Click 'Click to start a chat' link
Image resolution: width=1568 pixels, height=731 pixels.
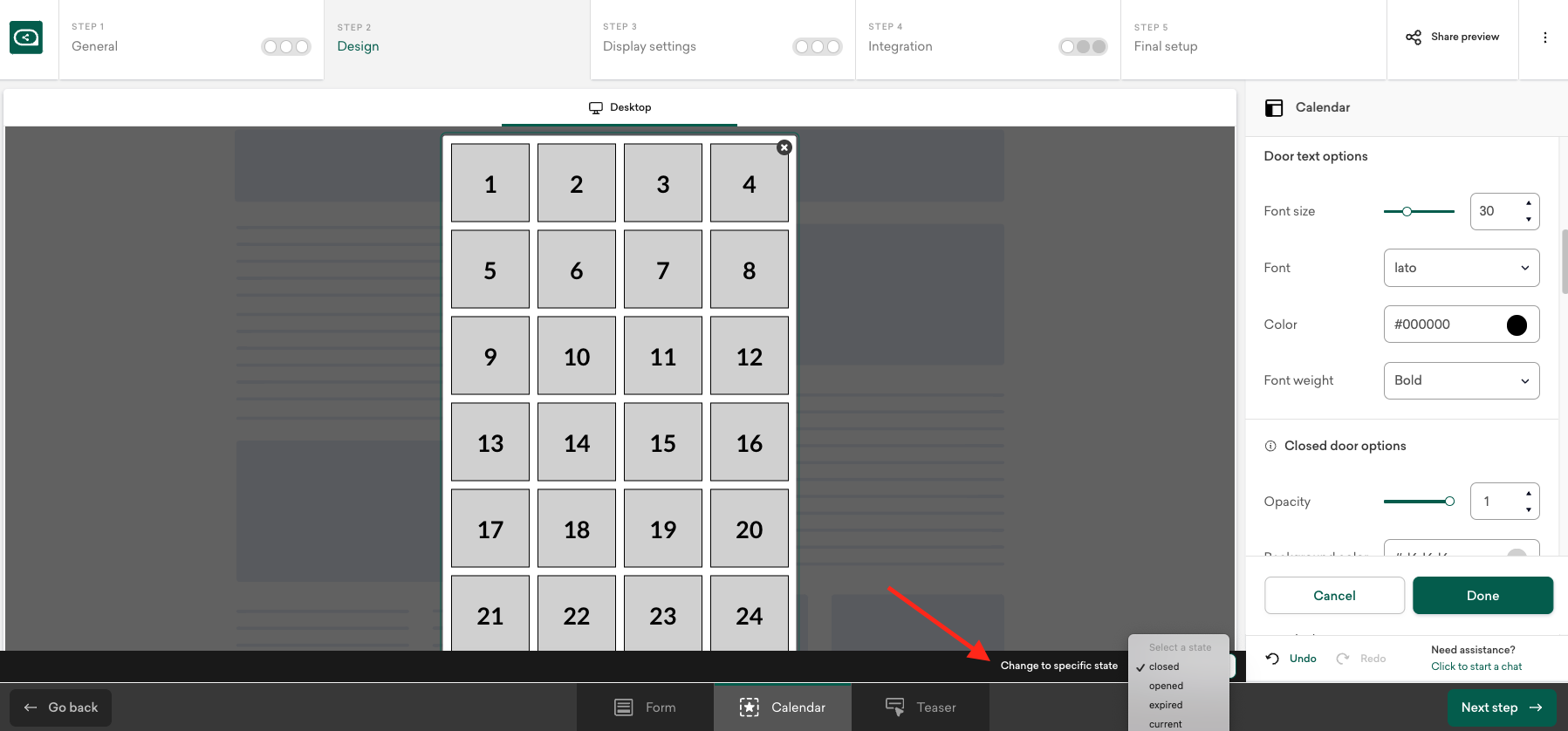click(x=1476, y=666)
